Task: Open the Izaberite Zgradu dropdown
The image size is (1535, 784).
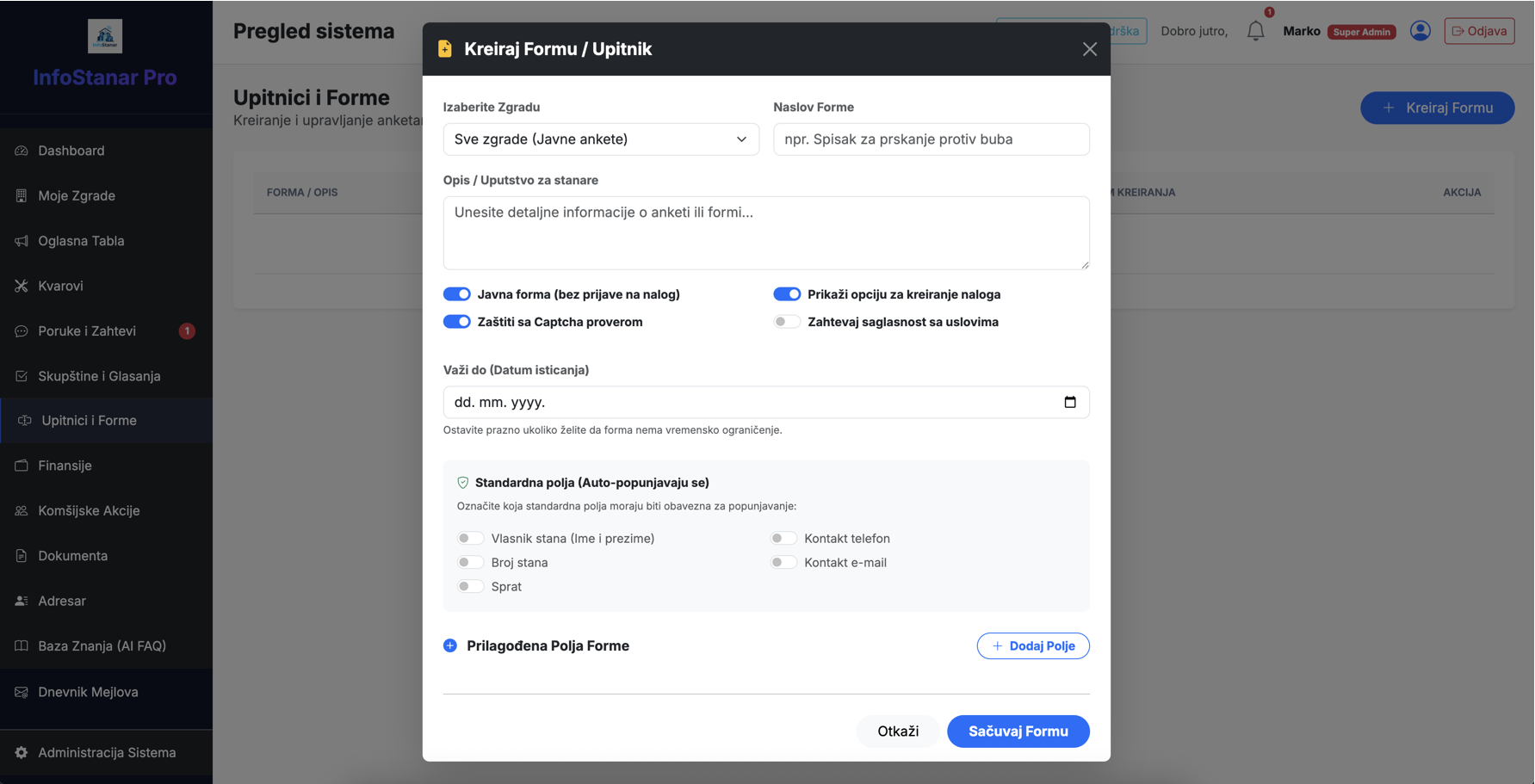Action: [601, 139]
